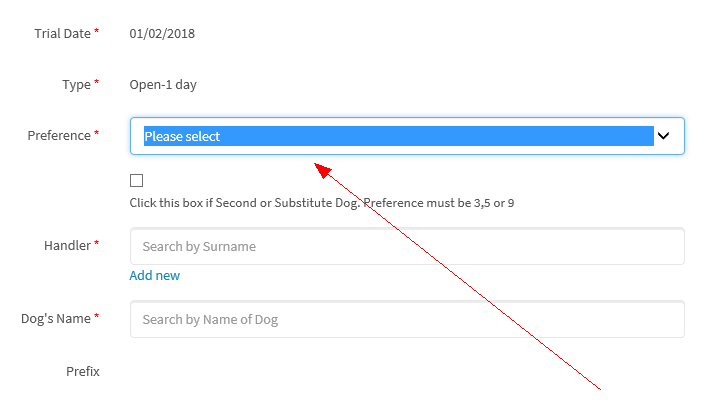727x412 pixels.
Task: Click the Prefix label
Action: [83, 371]
